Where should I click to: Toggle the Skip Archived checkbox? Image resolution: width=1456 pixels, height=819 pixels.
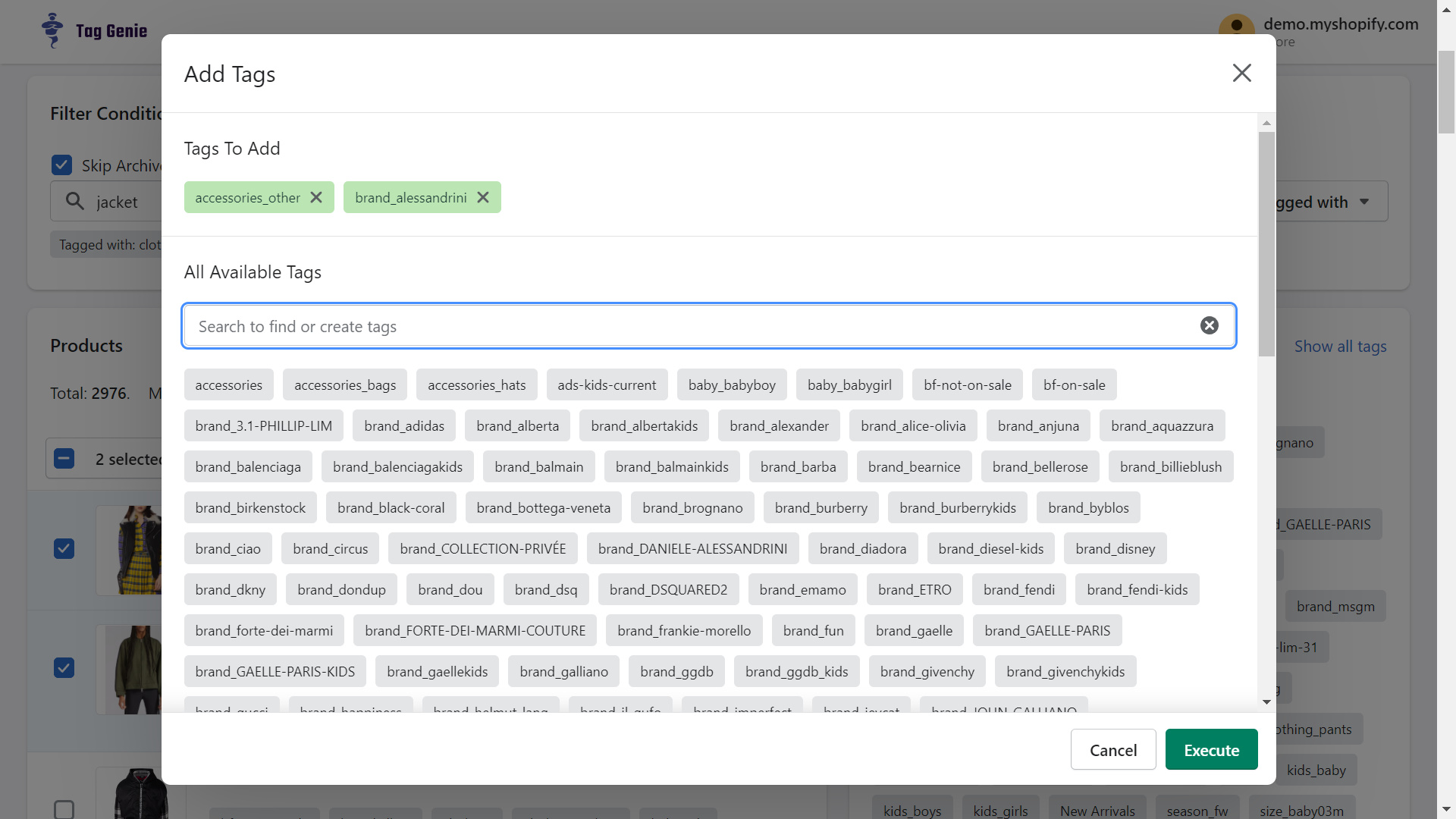coord(62,165)
